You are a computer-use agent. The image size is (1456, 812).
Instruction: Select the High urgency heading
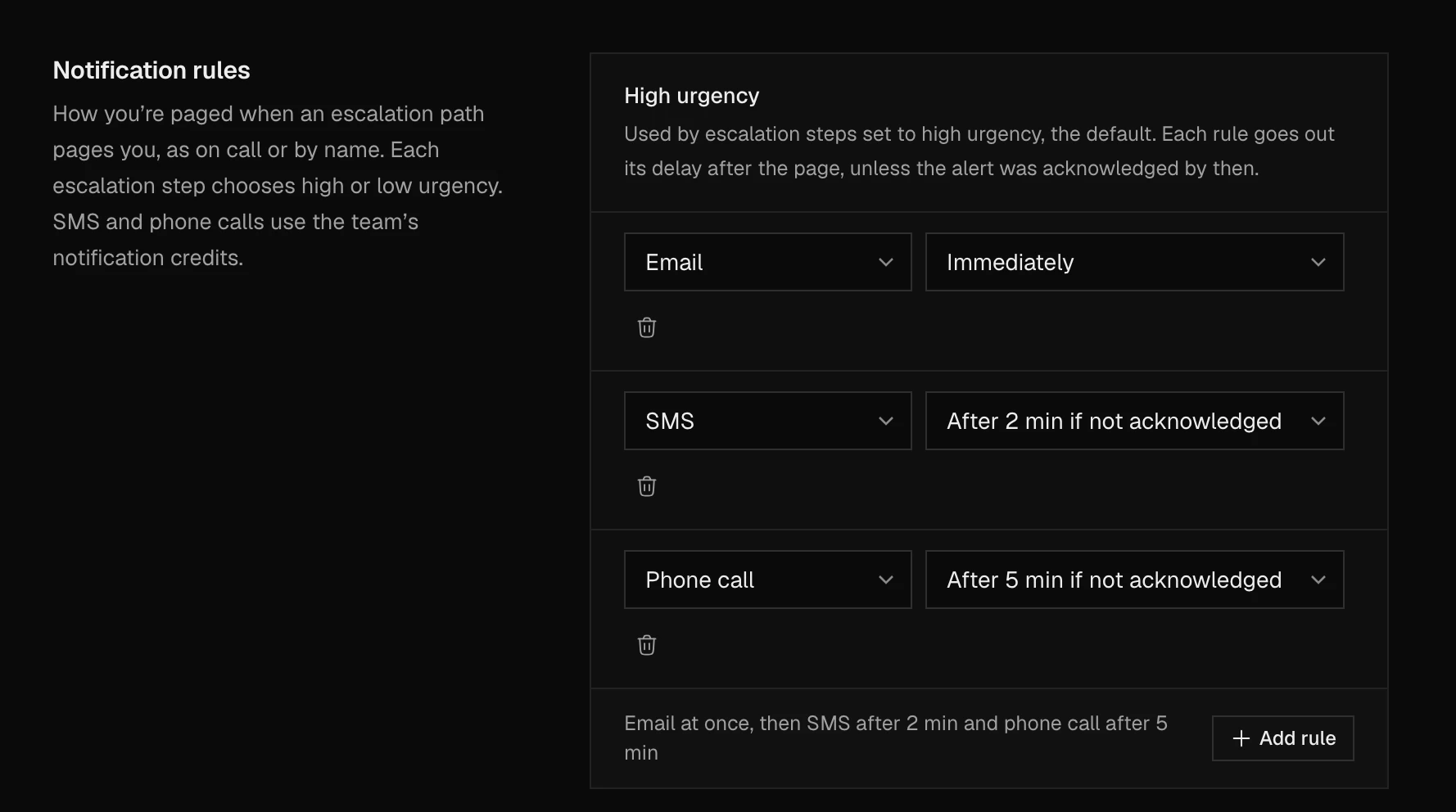click(x=692, y=96)
